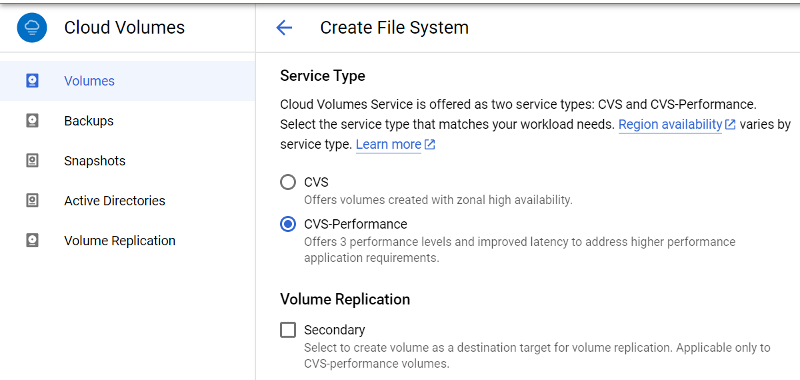This screenshot has width=800, height=380.
Task: Open the Snapshots menu item
Action: [x=128, y=161]
